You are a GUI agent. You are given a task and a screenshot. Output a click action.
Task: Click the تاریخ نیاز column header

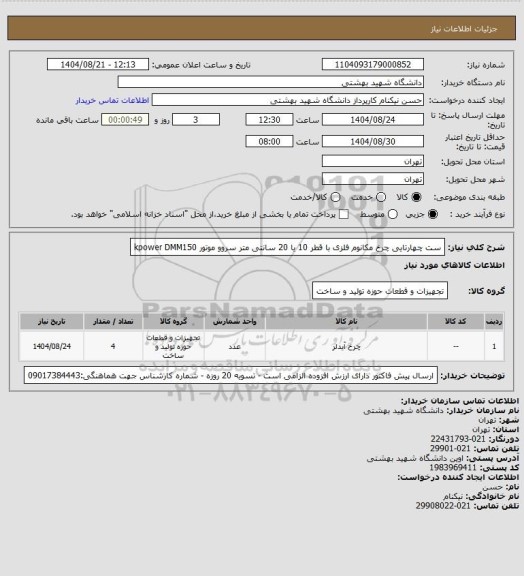click(x=52, y=321)
